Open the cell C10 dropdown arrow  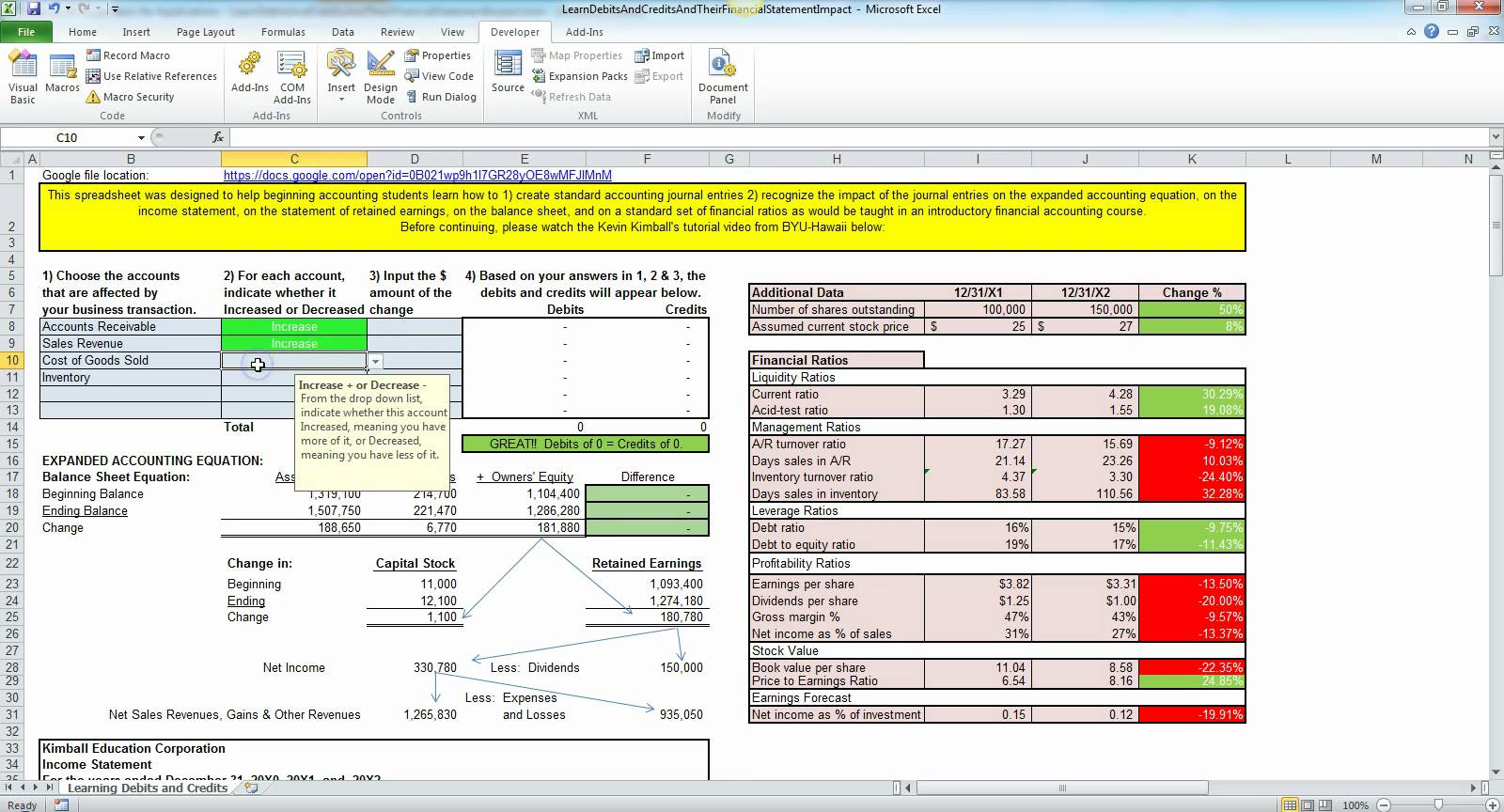click(375, 361)
